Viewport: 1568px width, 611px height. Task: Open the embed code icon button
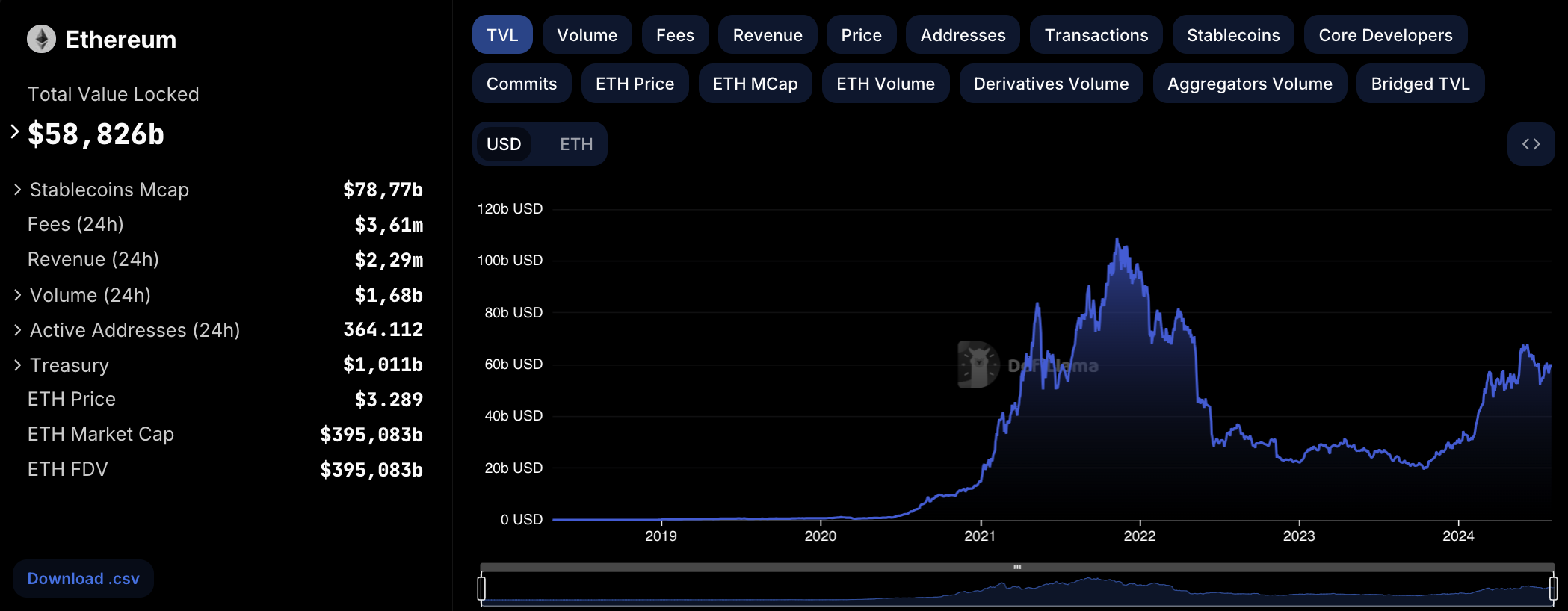pyautogui.click(x=1531, y=144)
